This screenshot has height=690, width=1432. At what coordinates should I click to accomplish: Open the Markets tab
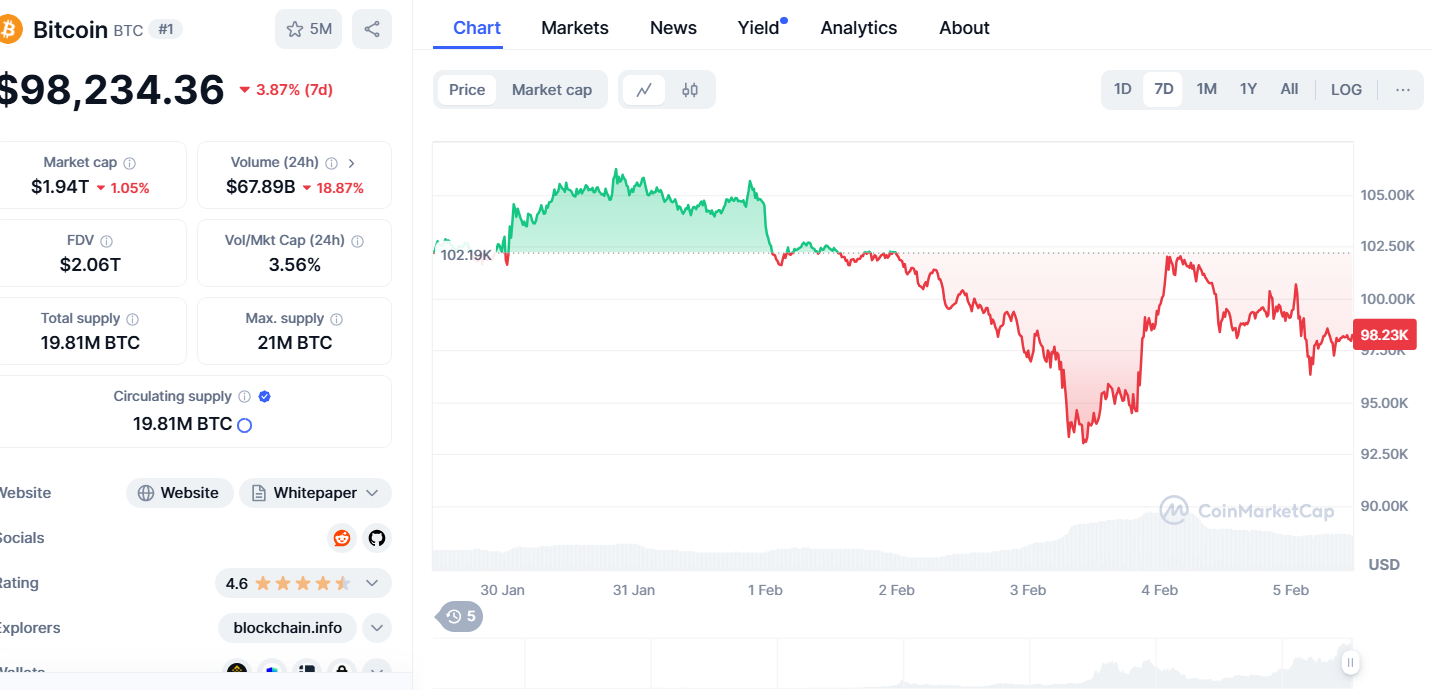575,28
